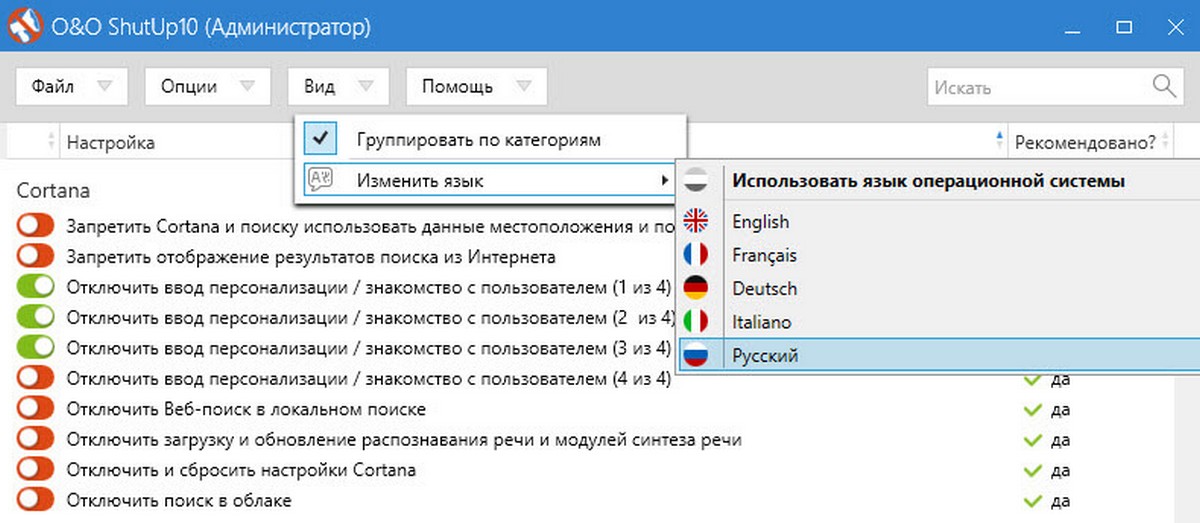Screen dimensions: 1200x523
Task: Click text Отключить поиск в облаке
Action: 179,499
